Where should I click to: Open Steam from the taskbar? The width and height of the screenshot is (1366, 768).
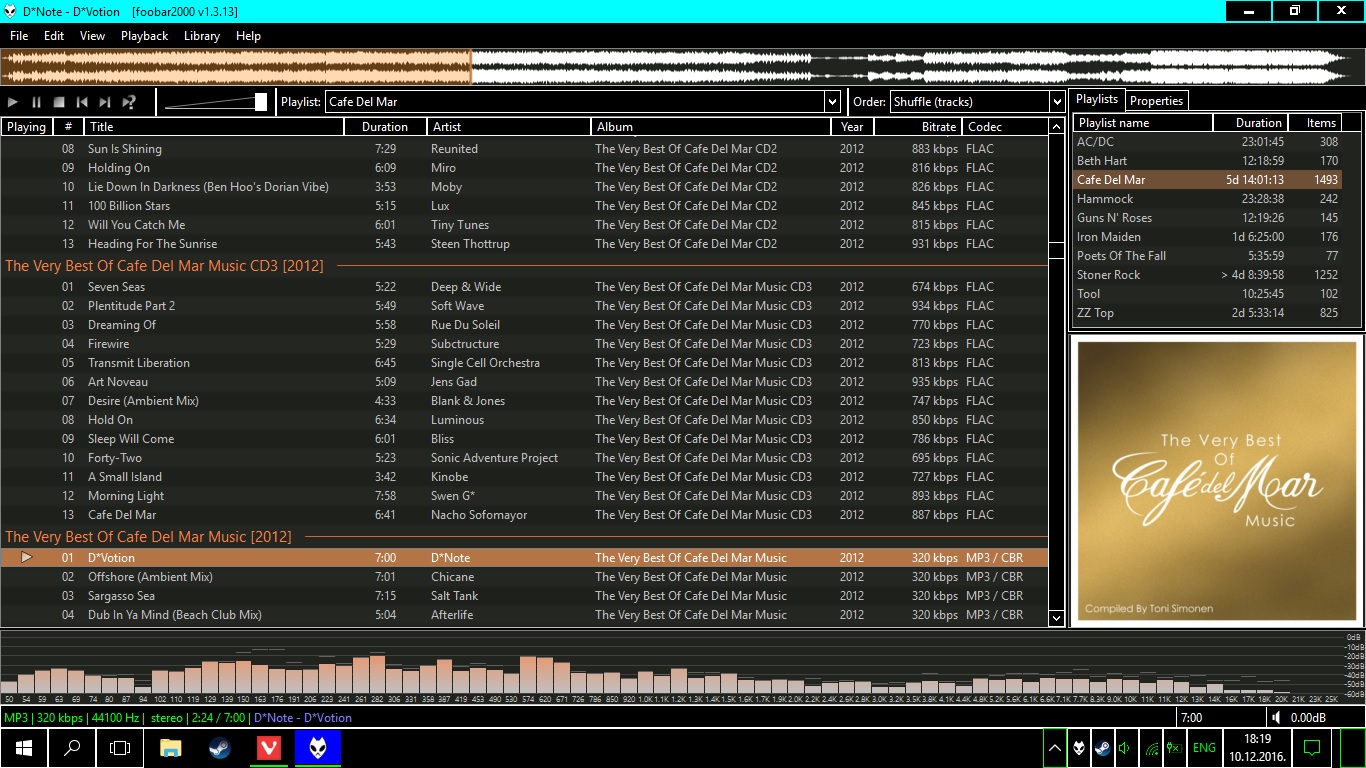click(220, 748)
